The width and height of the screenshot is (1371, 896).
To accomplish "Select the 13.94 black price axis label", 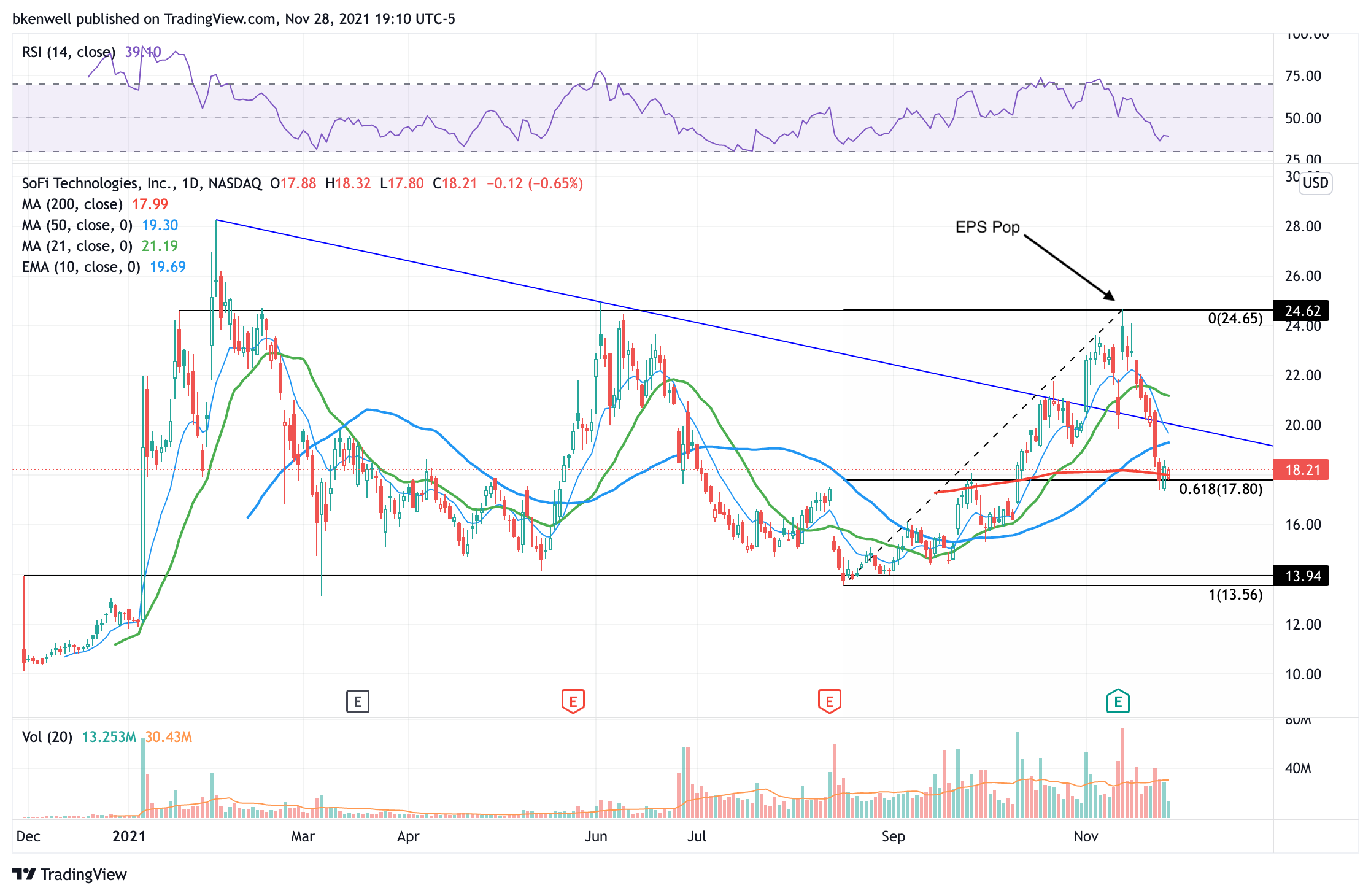I will coord(1302,576).
